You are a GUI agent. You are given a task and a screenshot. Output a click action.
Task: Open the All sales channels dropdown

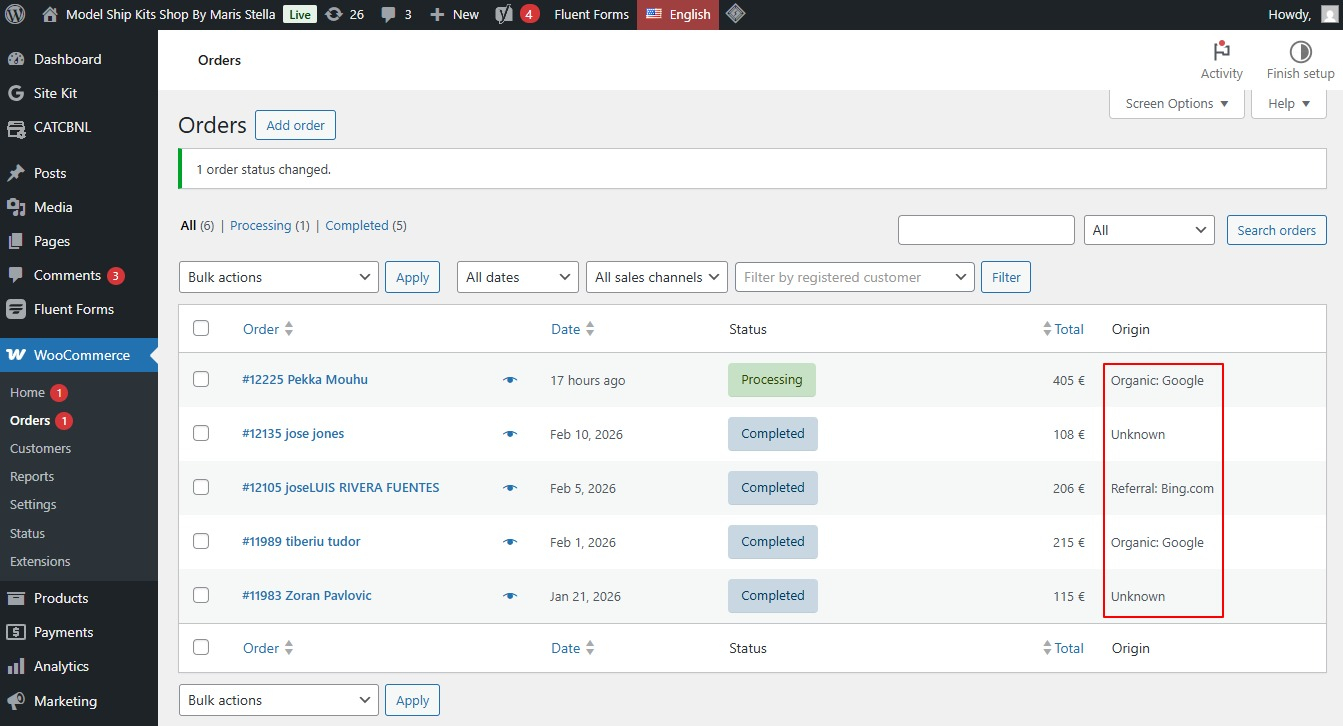click(x=656, y=277)
